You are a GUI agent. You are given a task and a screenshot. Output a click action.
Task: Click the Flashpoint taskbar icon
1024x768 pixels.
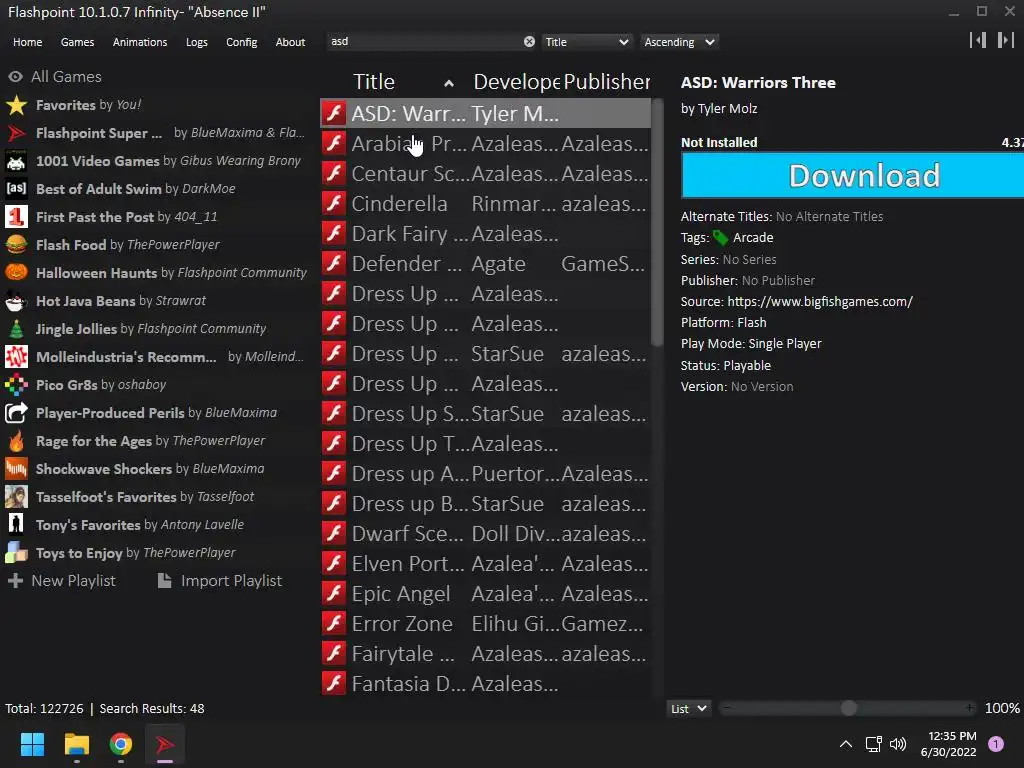165,744
